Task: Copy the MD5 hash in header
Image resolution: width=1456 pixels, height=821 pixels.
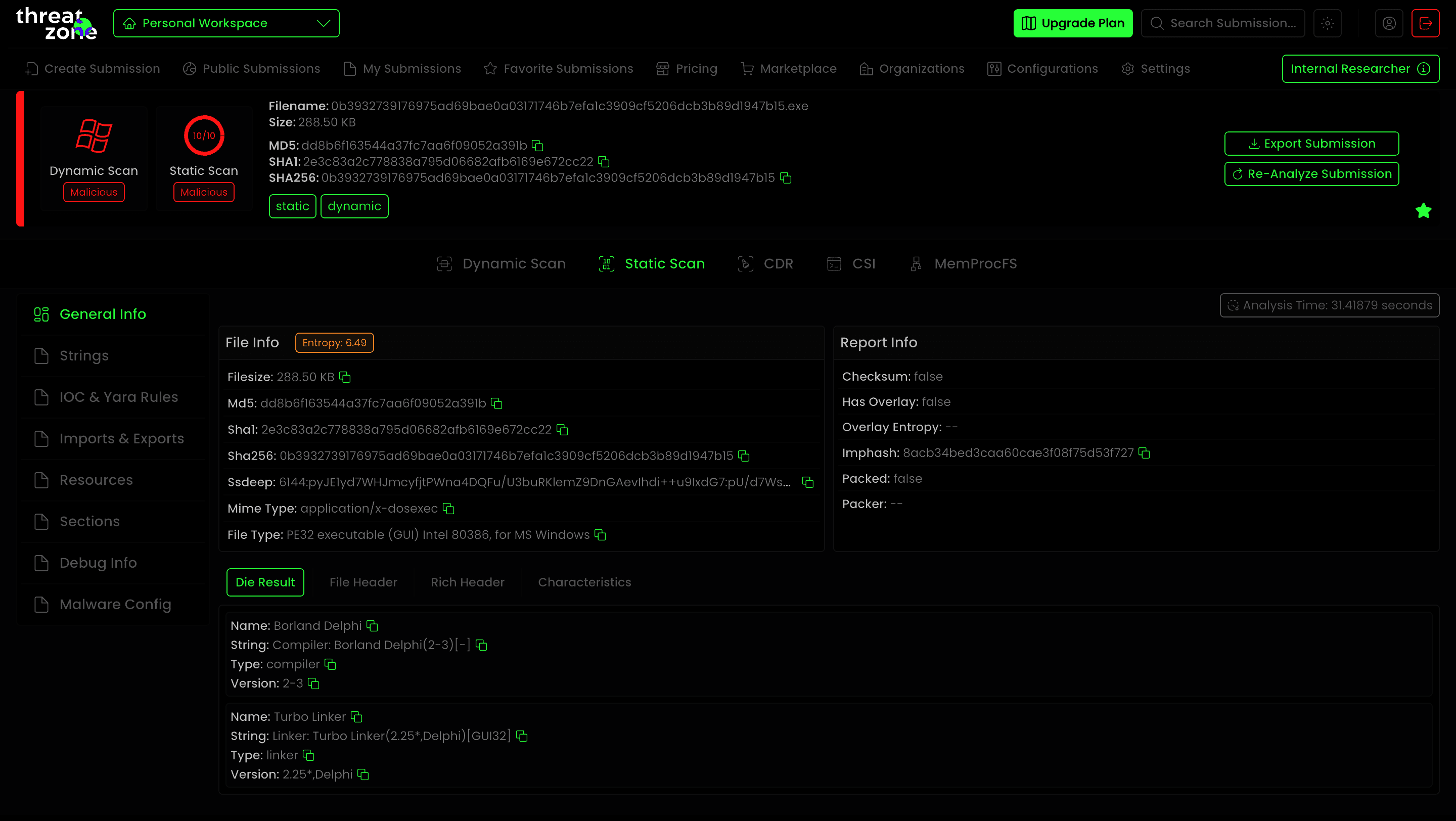Action: (x=537, y=146)
